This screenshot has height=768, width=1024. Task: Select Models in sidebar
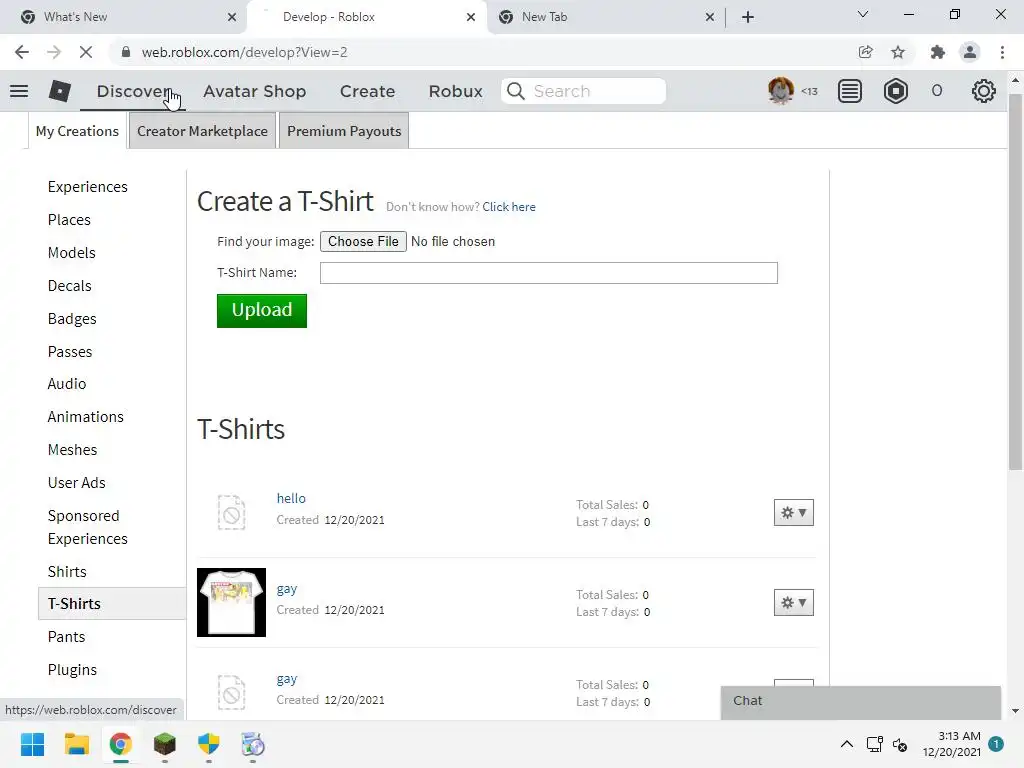(72, 253)
